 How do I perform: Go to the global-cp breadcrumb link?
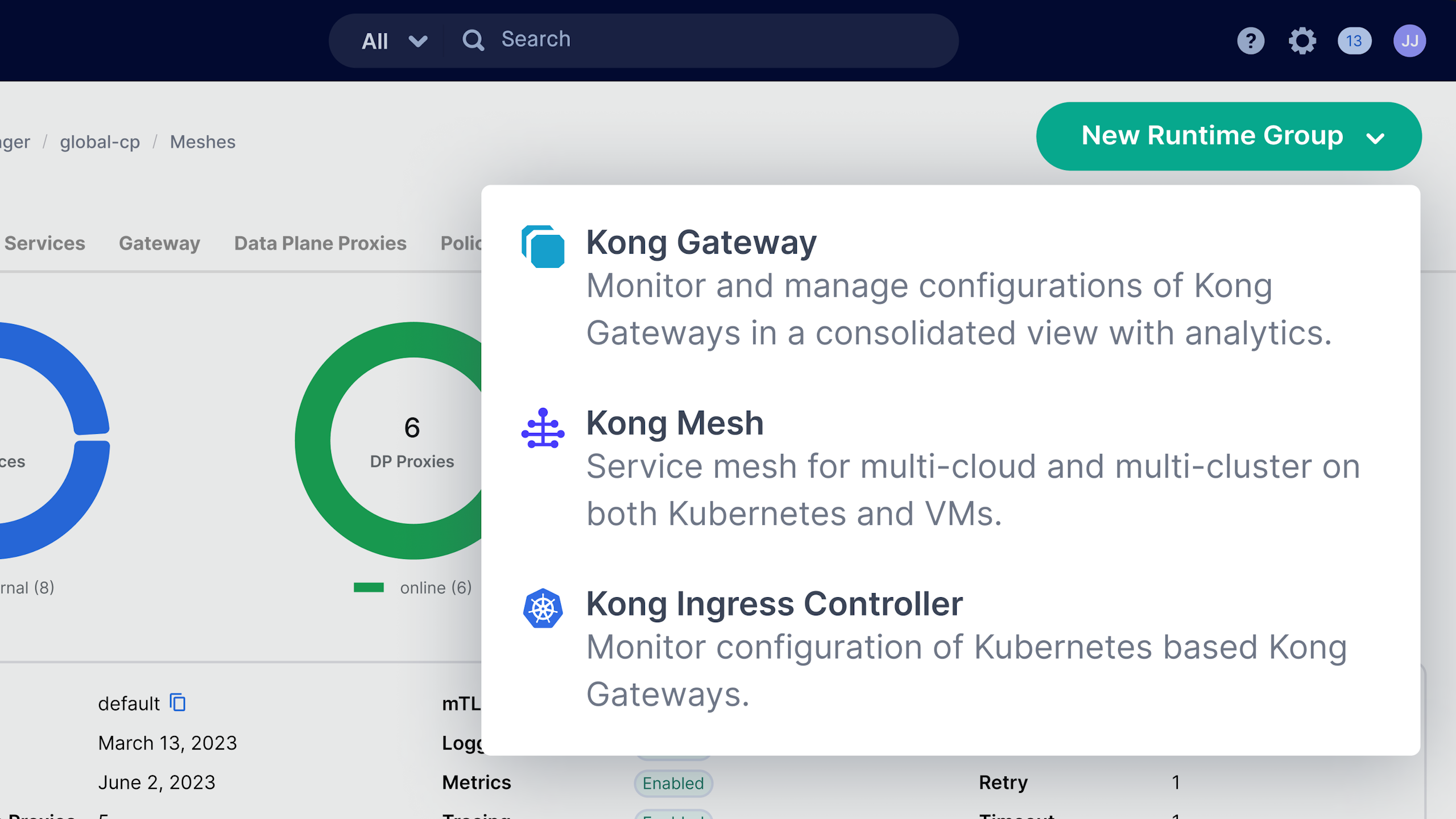[x=100, y=142]
